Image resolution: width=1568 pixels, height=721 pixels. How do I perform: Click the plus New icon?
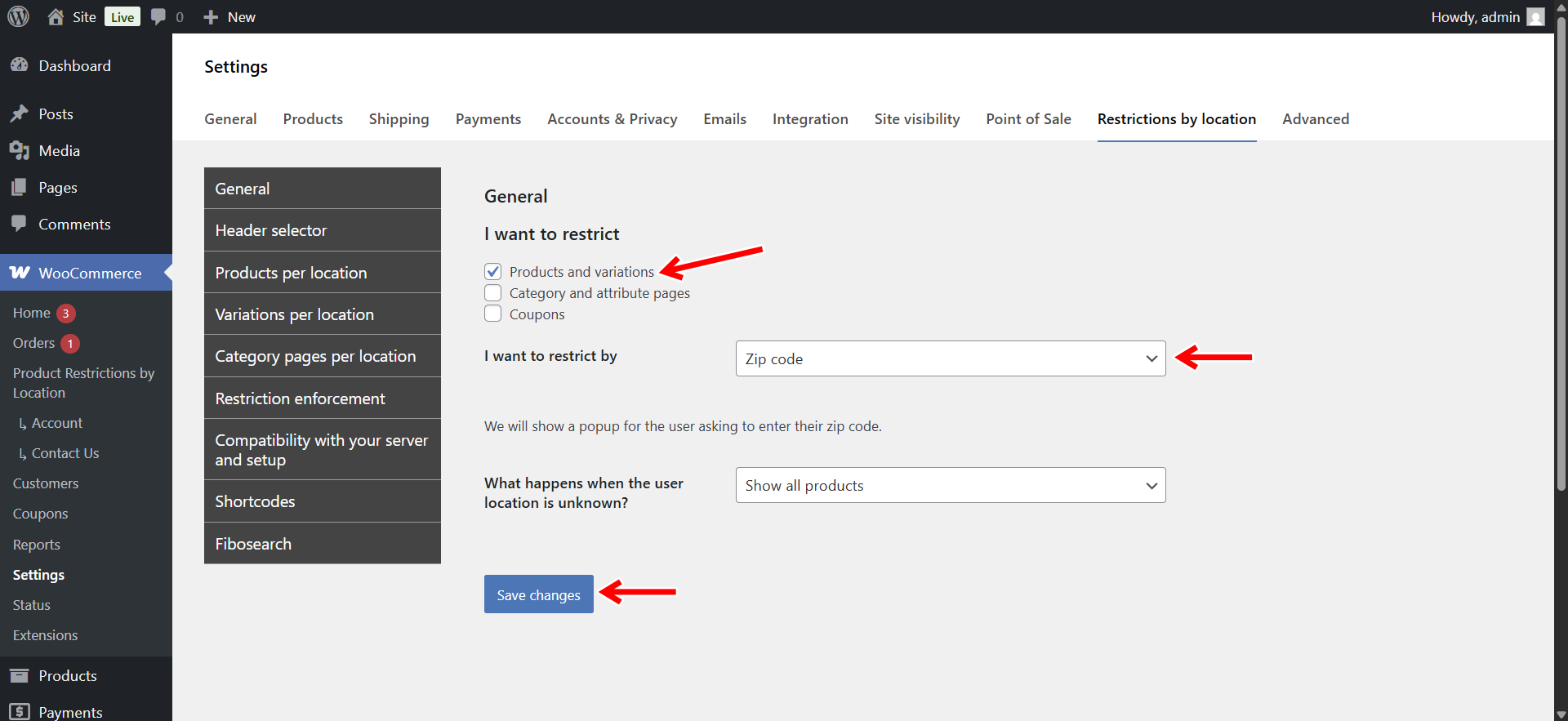point(211,17)
